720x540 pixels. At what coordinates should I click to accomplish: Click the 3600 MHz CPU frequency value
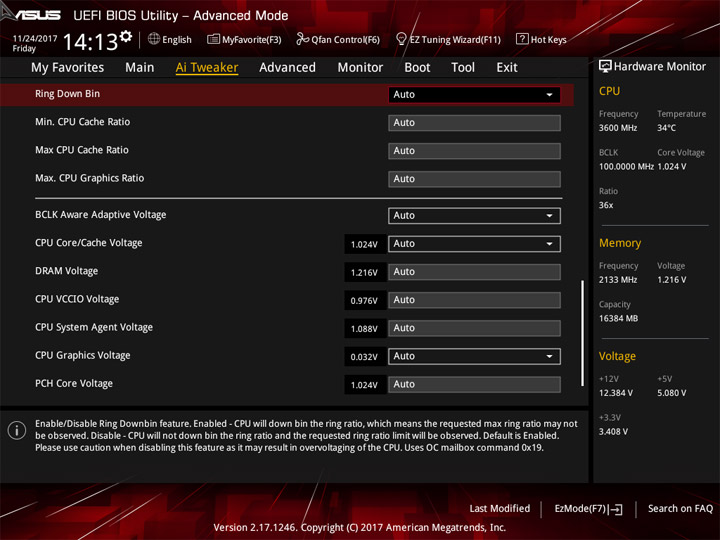[x=618, y=128]
